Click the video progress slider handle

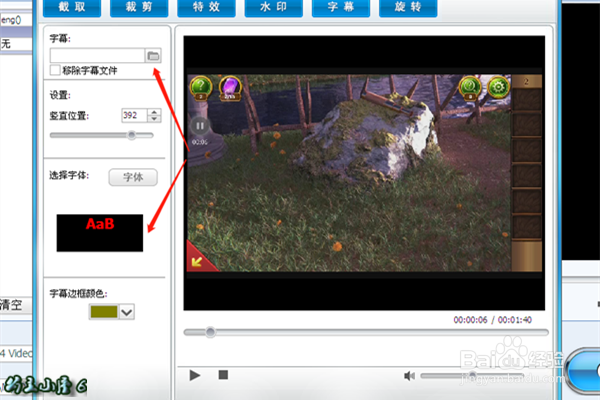click(x=210, y=332)
